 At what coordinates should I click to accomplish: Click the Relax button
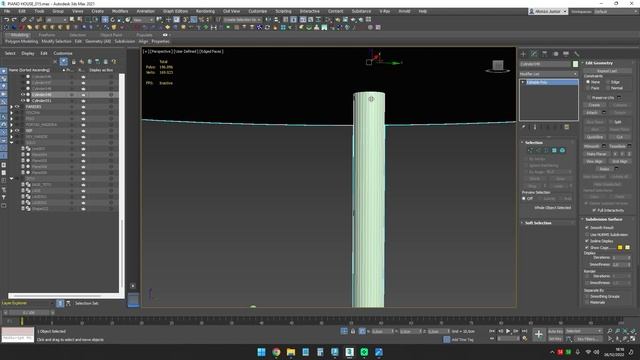coord(604,169)
